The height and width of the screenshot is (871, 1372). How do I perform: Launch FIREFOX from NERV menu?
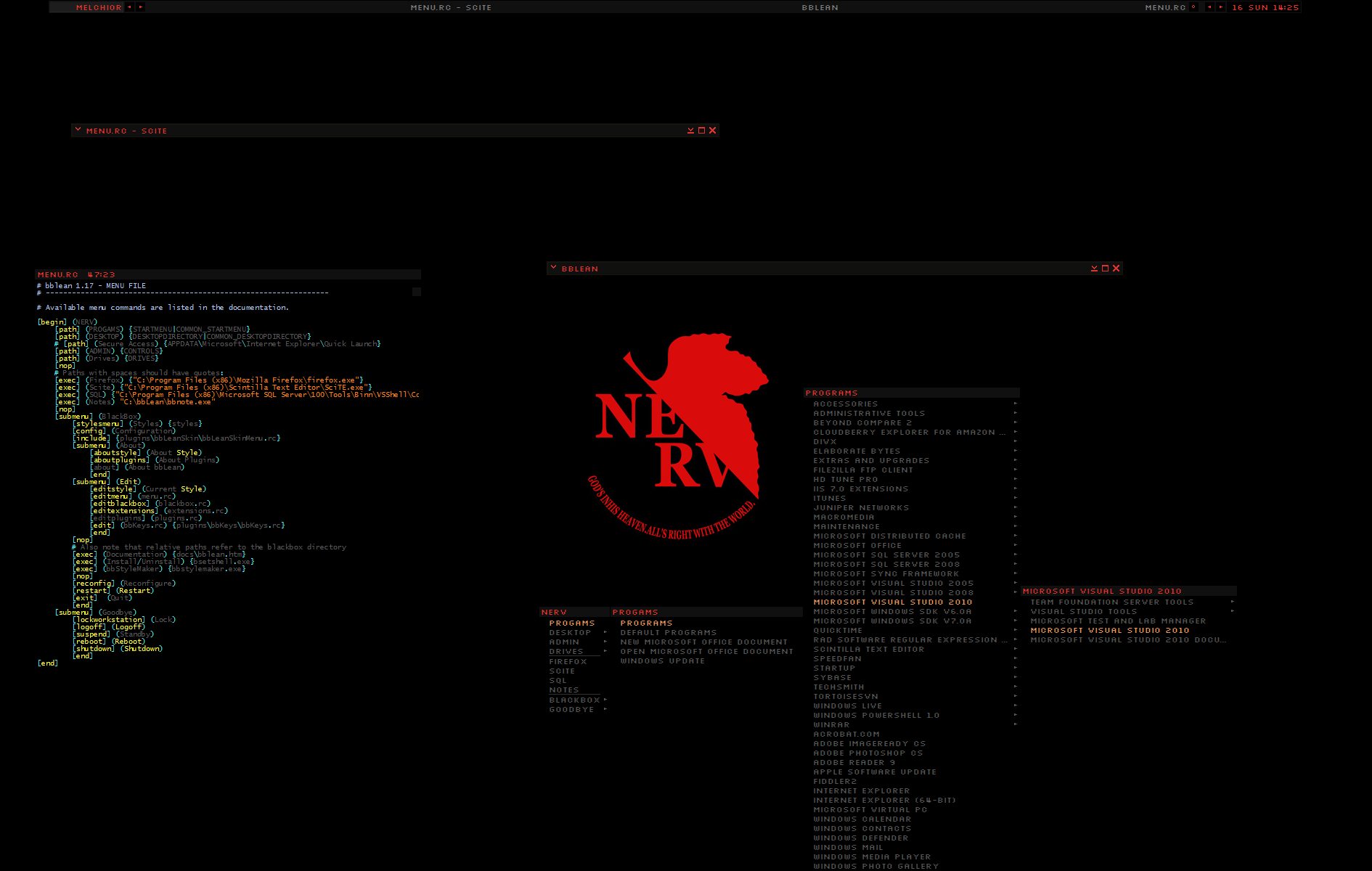click(568, 661)
